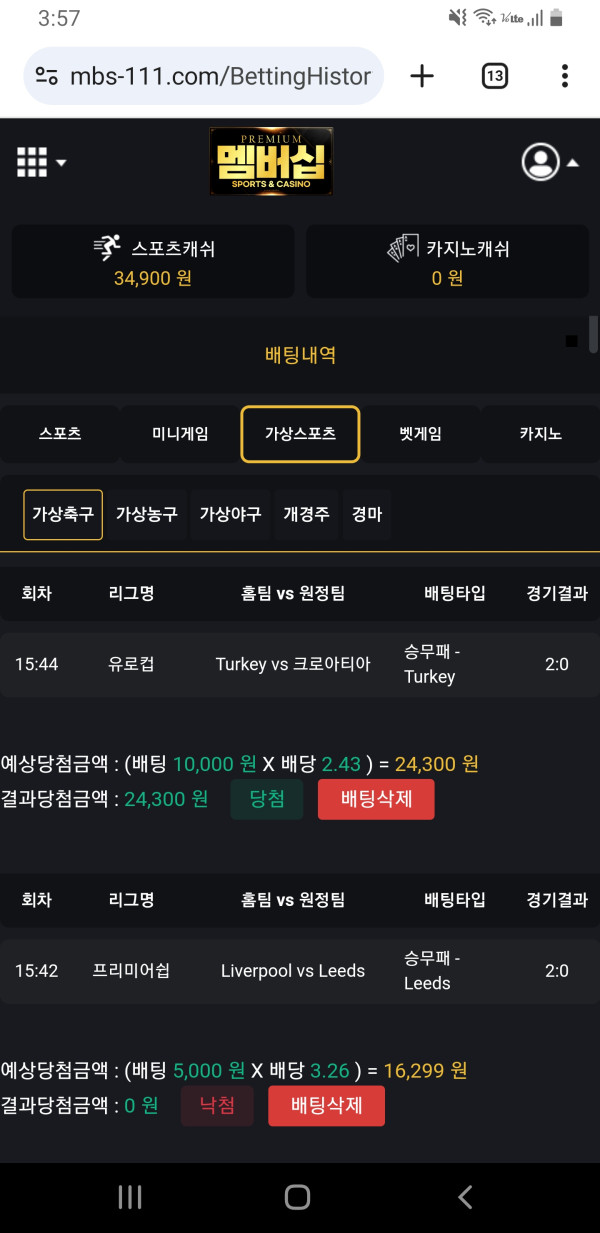Click the 당첨 win status button
600x1233 pixels.
tap(266, 799)
